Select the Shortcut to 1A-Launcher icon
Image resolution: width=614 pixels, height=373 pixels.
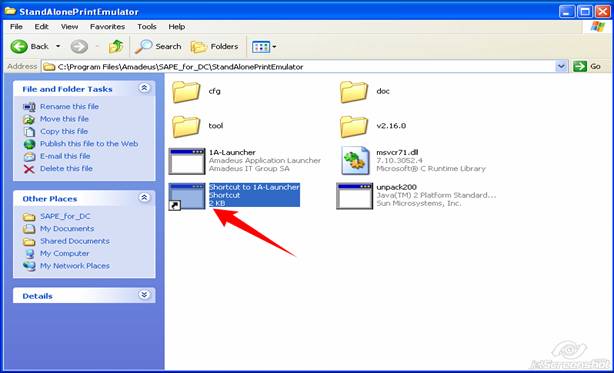[x=187, y=196]
